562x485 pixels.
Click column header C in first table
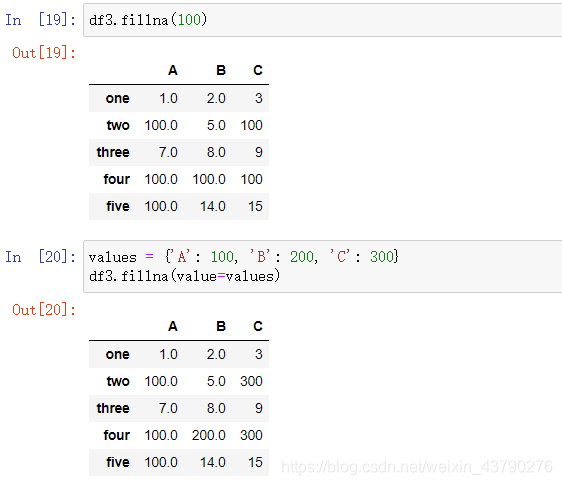click(x=258, y=70)
